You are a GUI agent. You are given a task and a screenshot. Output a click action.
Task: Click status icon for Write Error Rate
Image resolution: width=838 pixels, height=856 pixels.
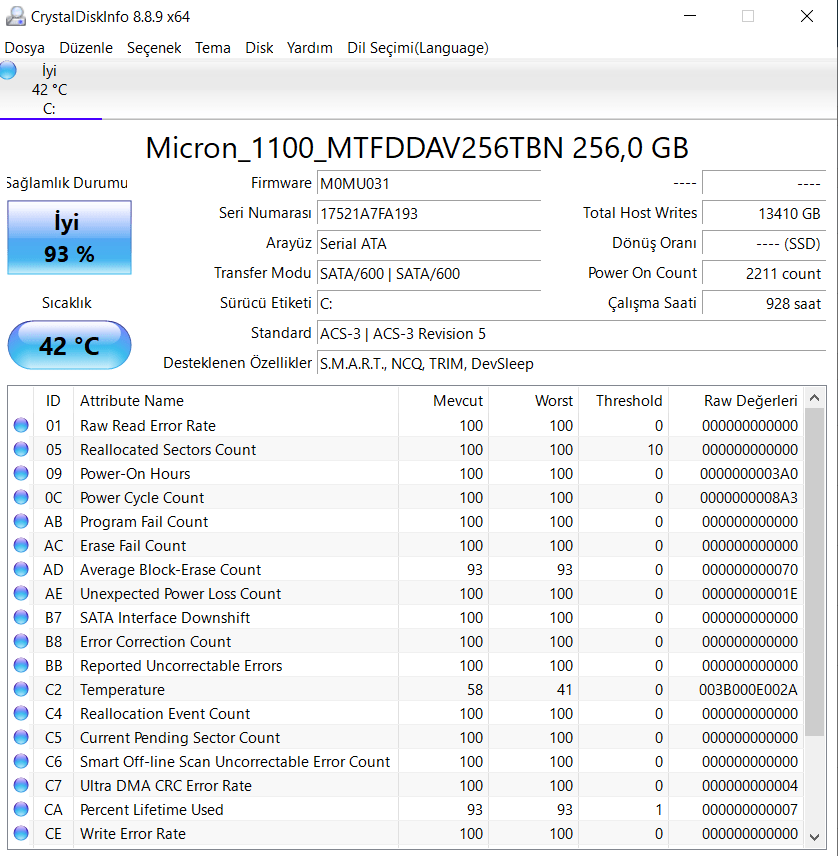click(21, 833)
